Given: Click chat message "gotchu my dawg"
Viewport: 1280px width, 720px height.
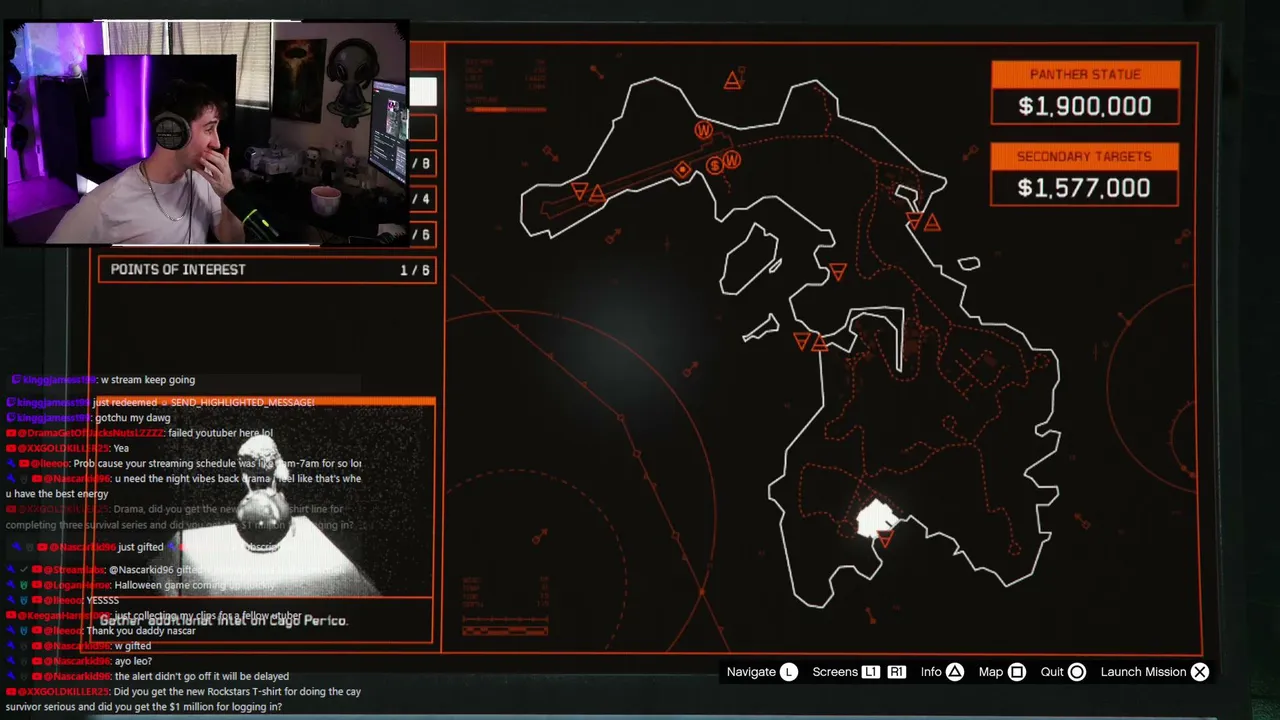Looking at the screenshot, I should coord(133,418).
